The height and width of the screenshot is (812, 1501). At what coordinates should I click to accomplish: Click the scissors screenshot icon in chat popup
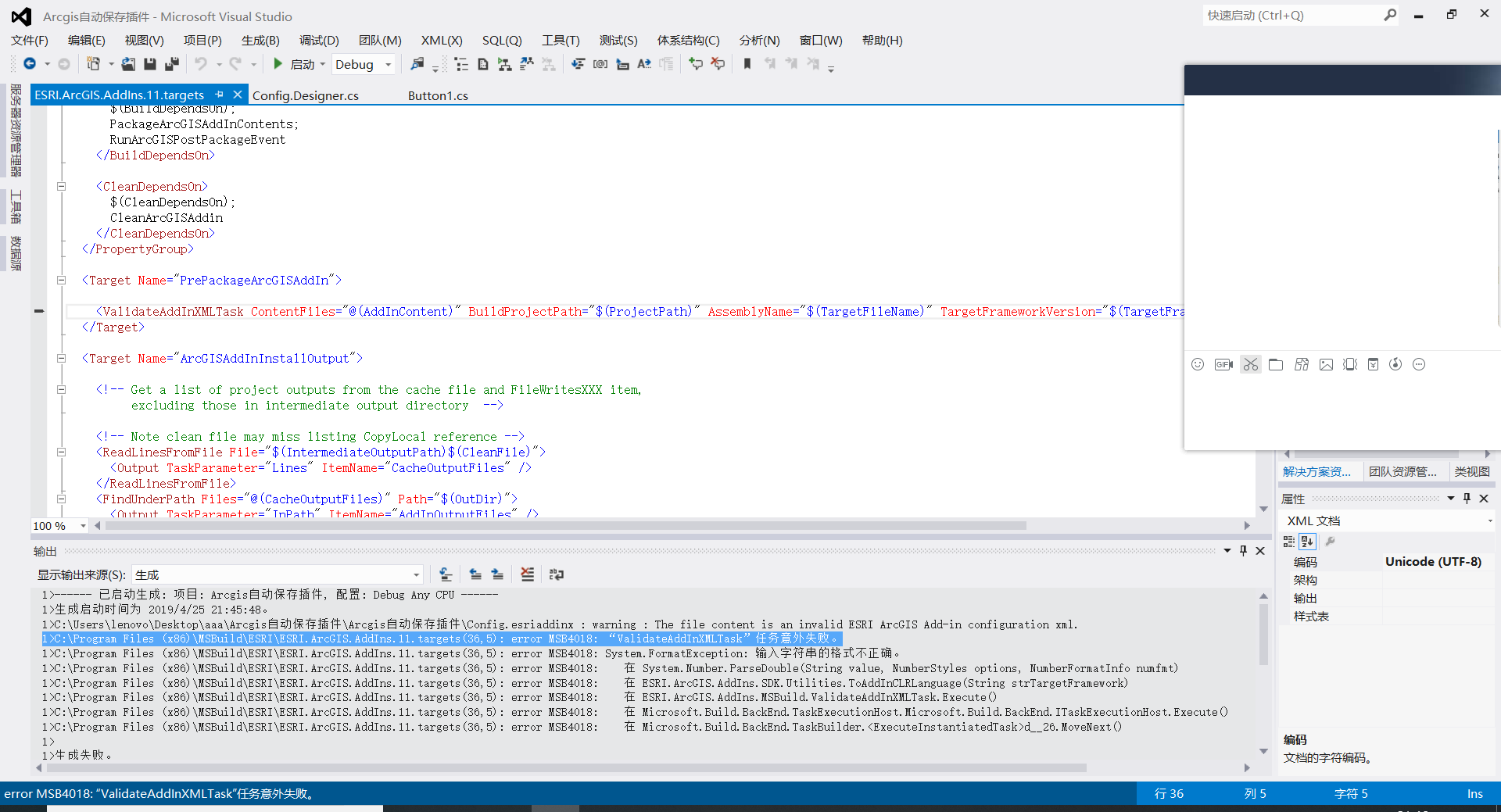(x=1251, y=364)
